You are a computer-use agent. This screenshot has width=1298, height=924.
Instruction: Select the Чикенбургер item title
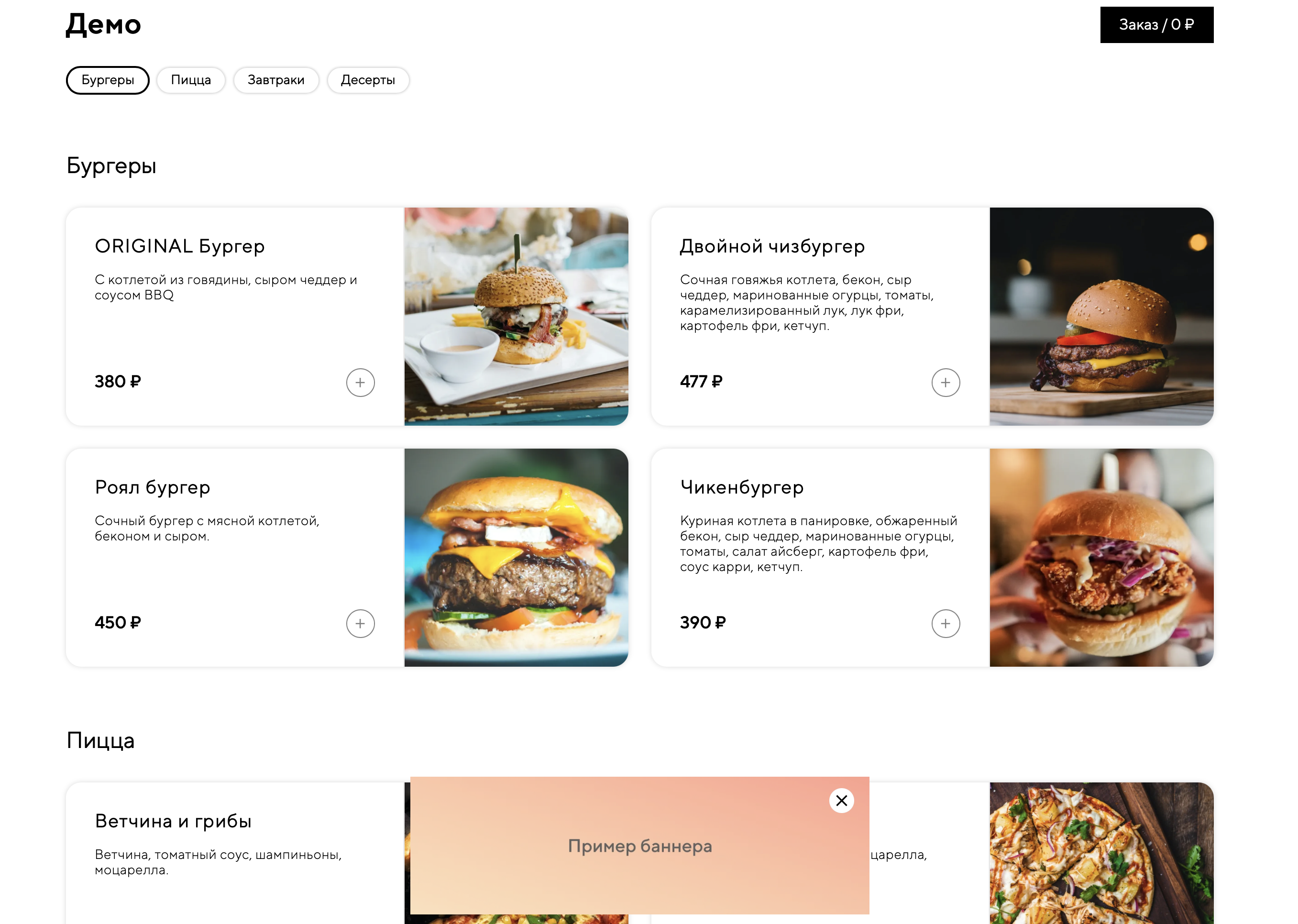click(742, 487)
